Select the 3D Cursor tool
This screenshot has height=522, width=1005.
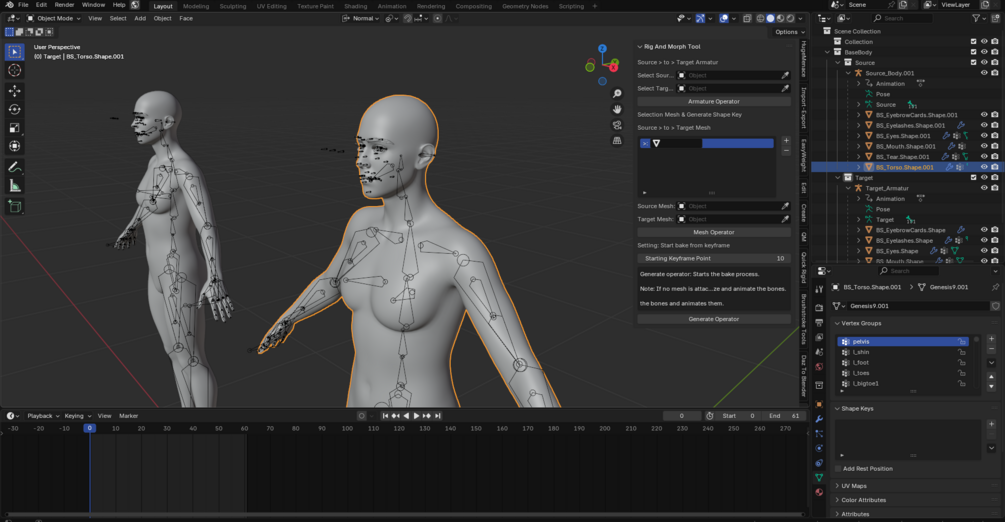pyautogui.click(x=14, y=70)
